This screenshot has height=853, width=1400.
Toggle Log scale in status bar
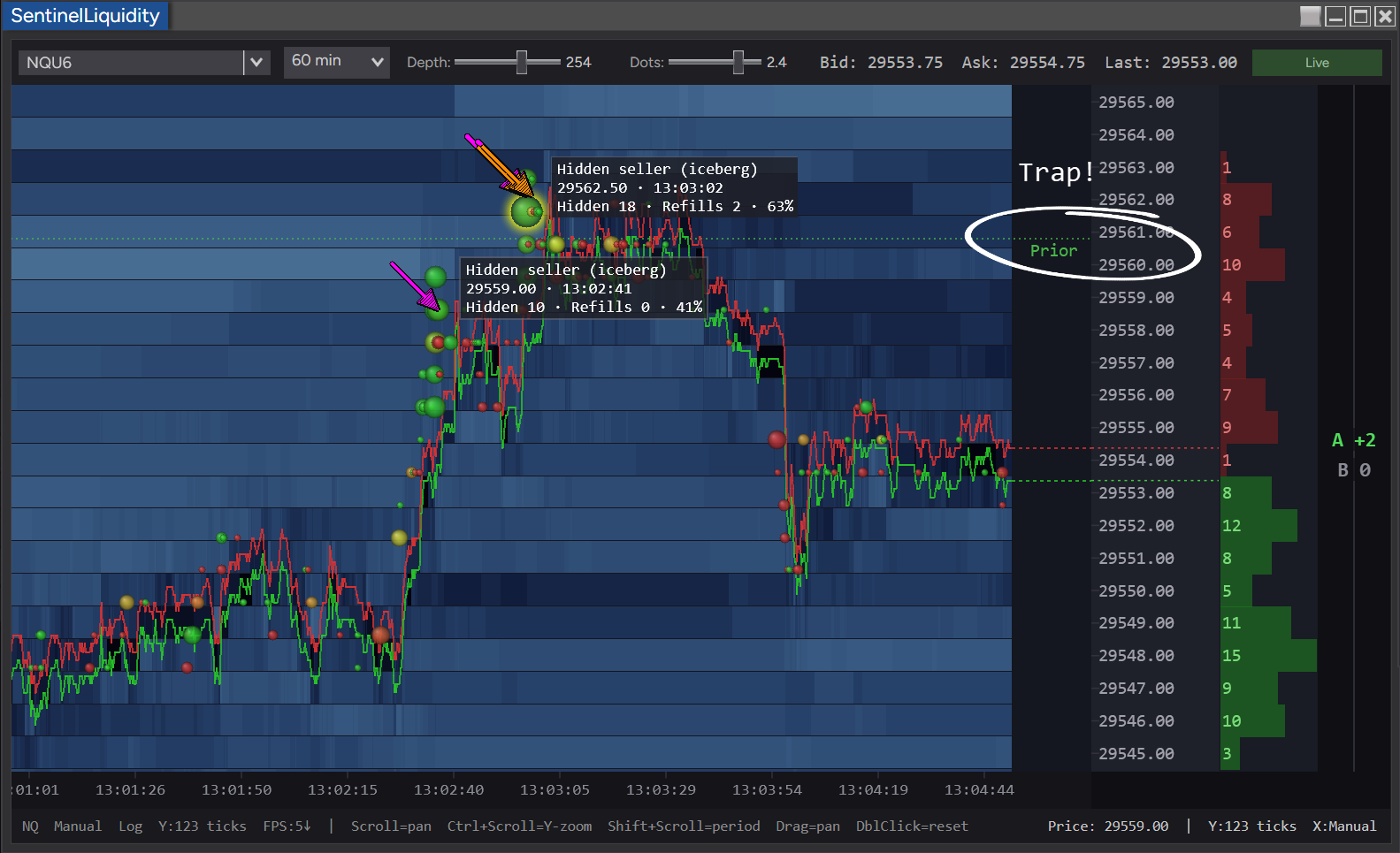130,826
